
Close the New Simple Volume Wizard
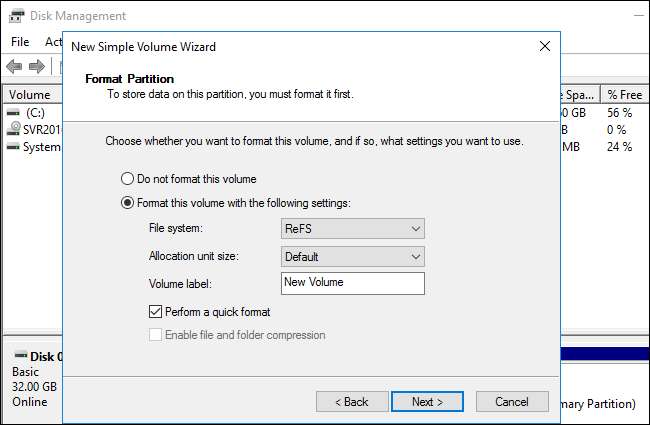[x=543, y=47]
